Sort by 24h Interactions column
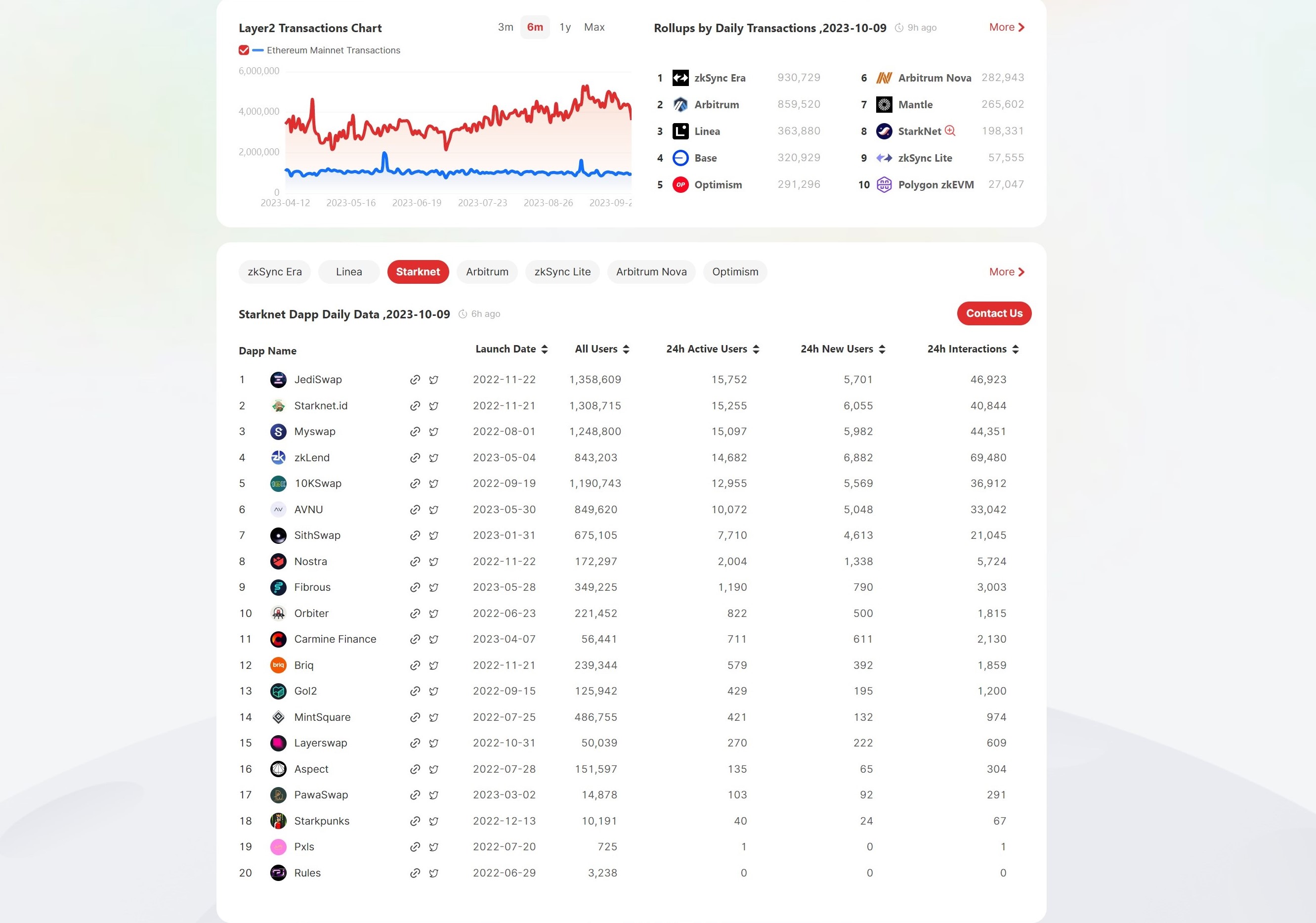The height and width of the screenshot is (923, 1316). coord(1015,349)
